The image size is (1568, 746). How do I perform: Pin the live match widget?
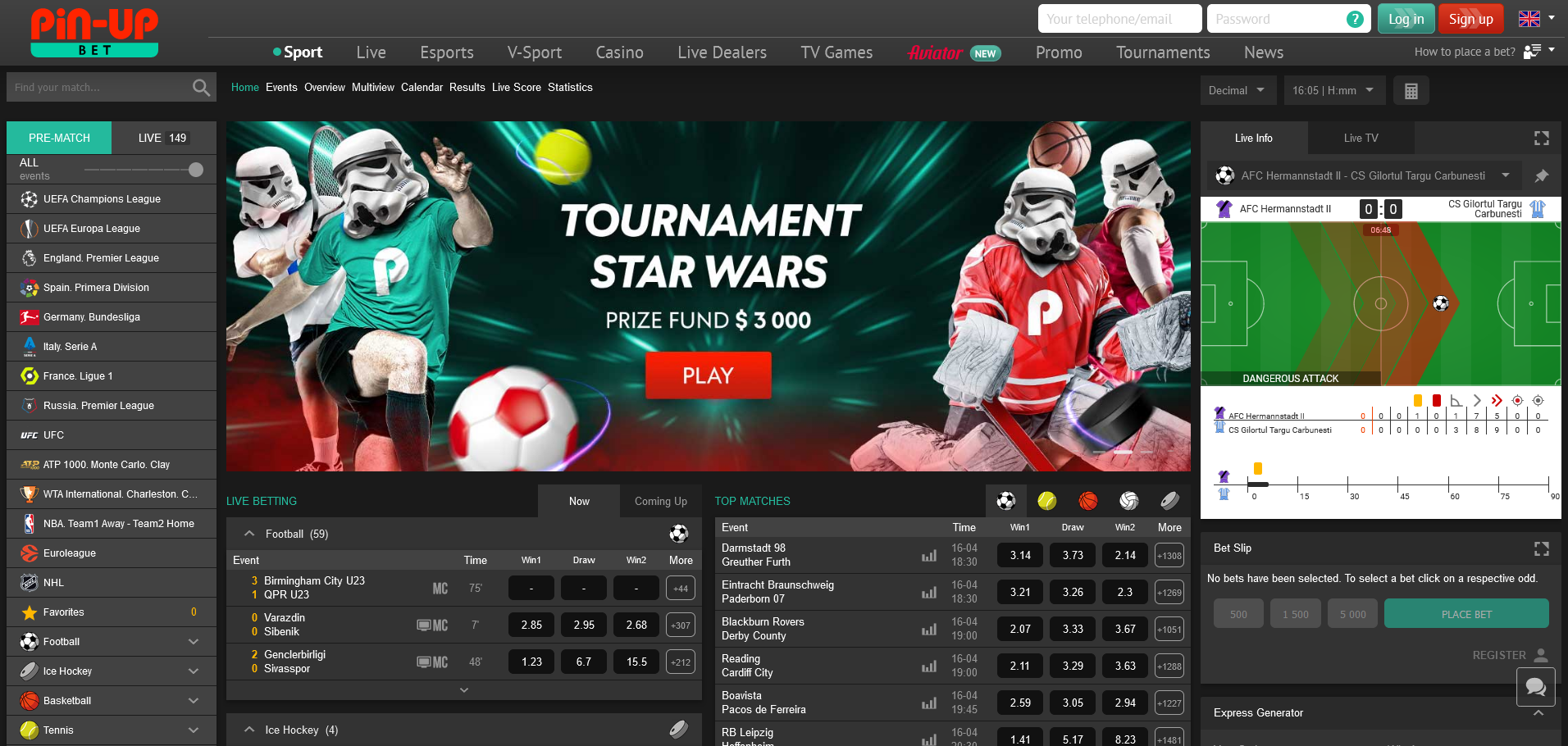click(1542, 175)
